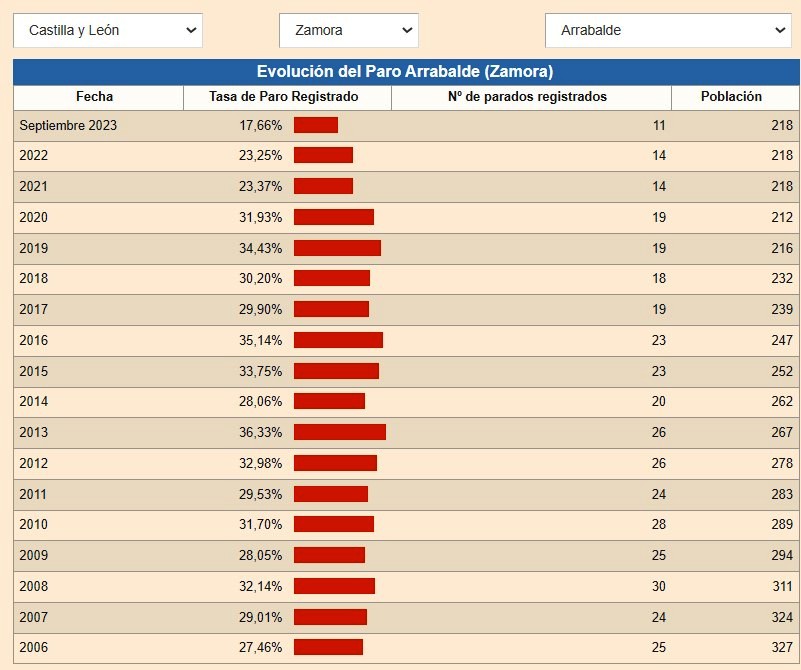The height and width of the screenshot is (670, 801).
Task: Click the 2010 red rate bar
Action: point(333,524)
